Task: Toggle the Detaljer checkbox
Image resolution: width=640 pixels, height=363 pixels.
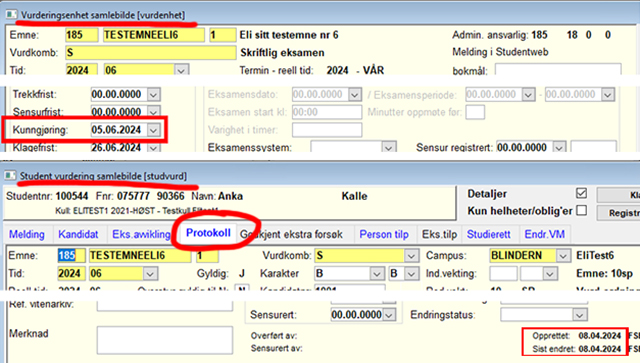Action: (x=581, y=193)
